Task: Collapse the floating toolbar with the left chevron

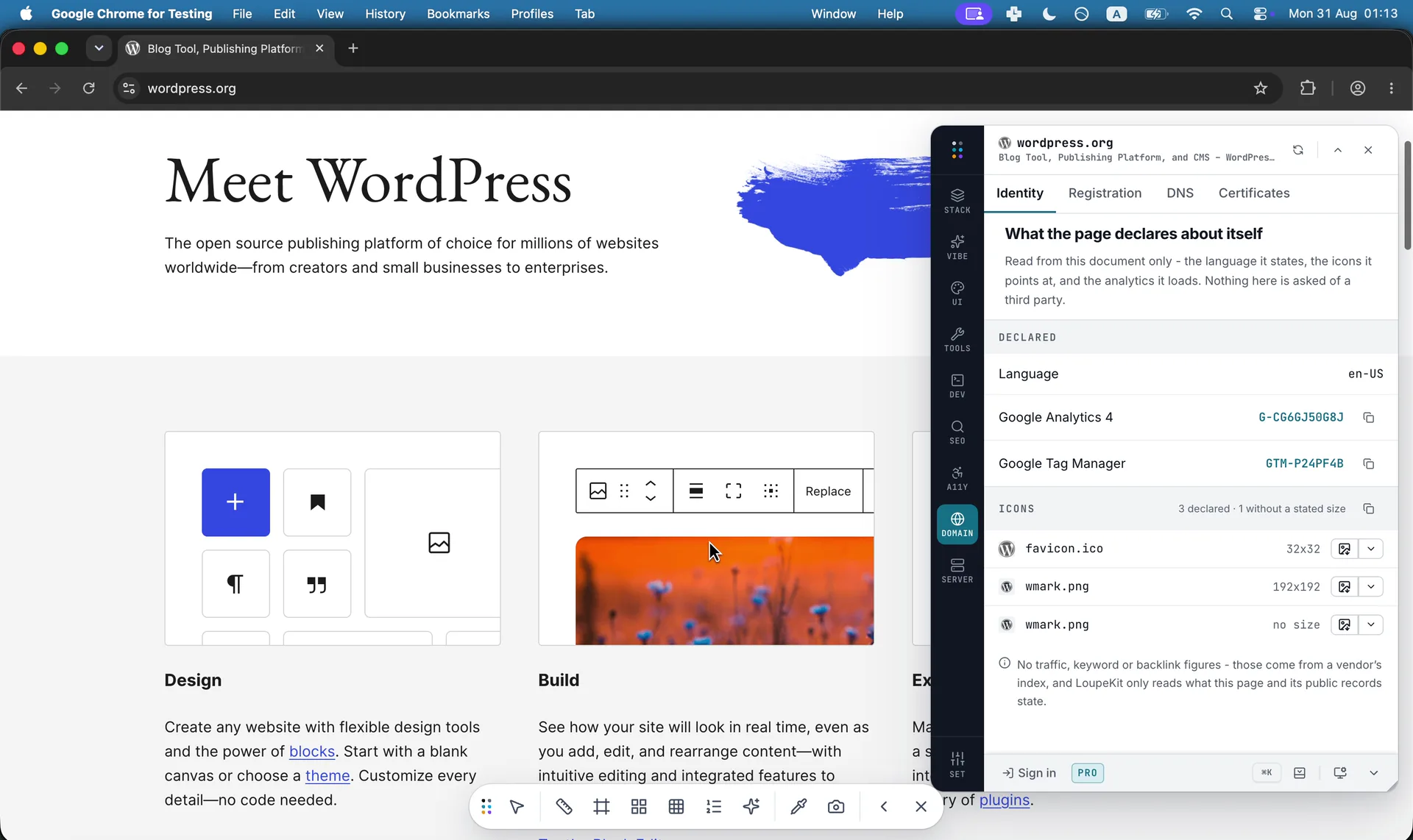Action: click(884, 807)
